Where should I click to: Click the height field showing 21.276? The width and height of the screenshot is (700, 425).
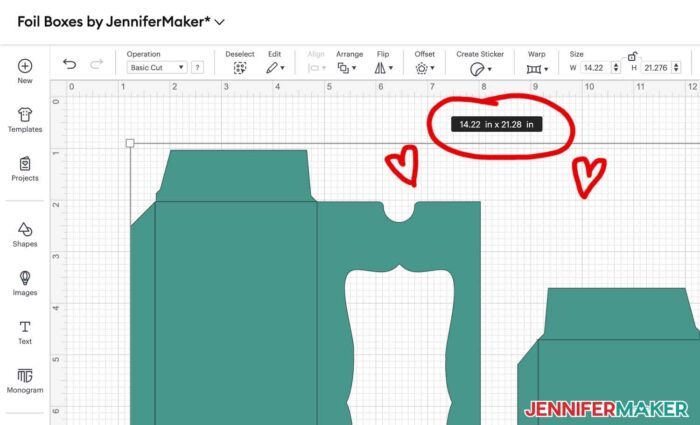pyautogui.click(x=656, y=68)
